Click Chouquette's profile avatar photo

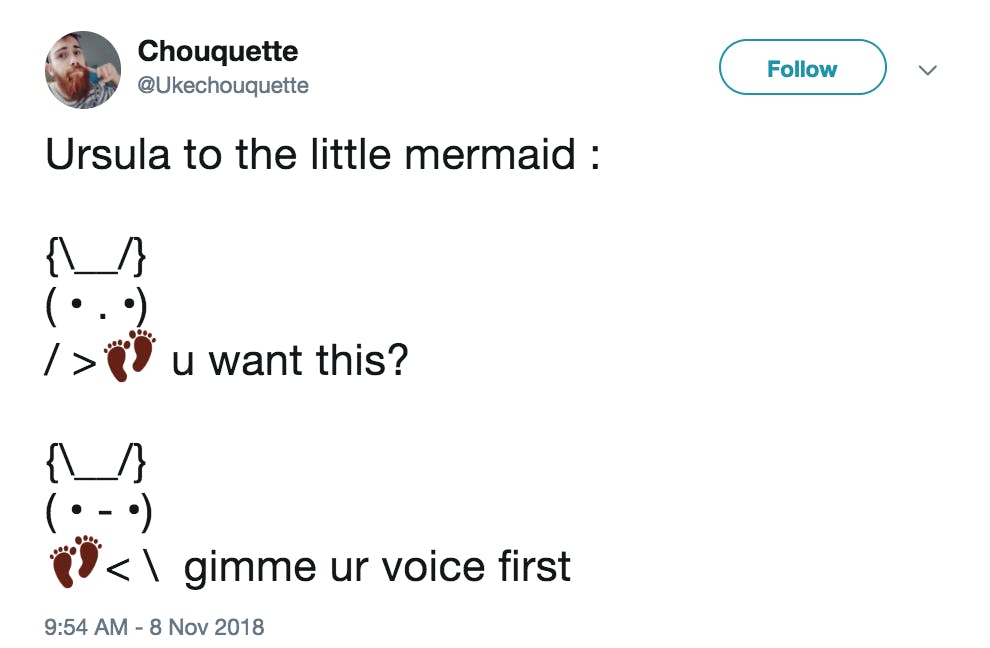[83, 69]
